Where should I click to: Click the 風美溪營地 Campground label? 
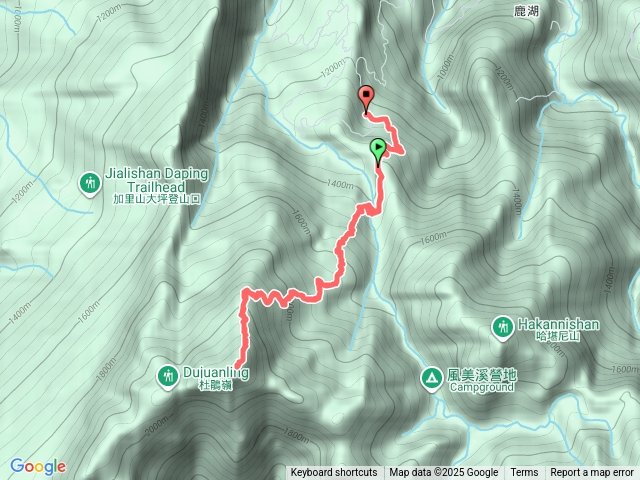click(x=482, y=380)
